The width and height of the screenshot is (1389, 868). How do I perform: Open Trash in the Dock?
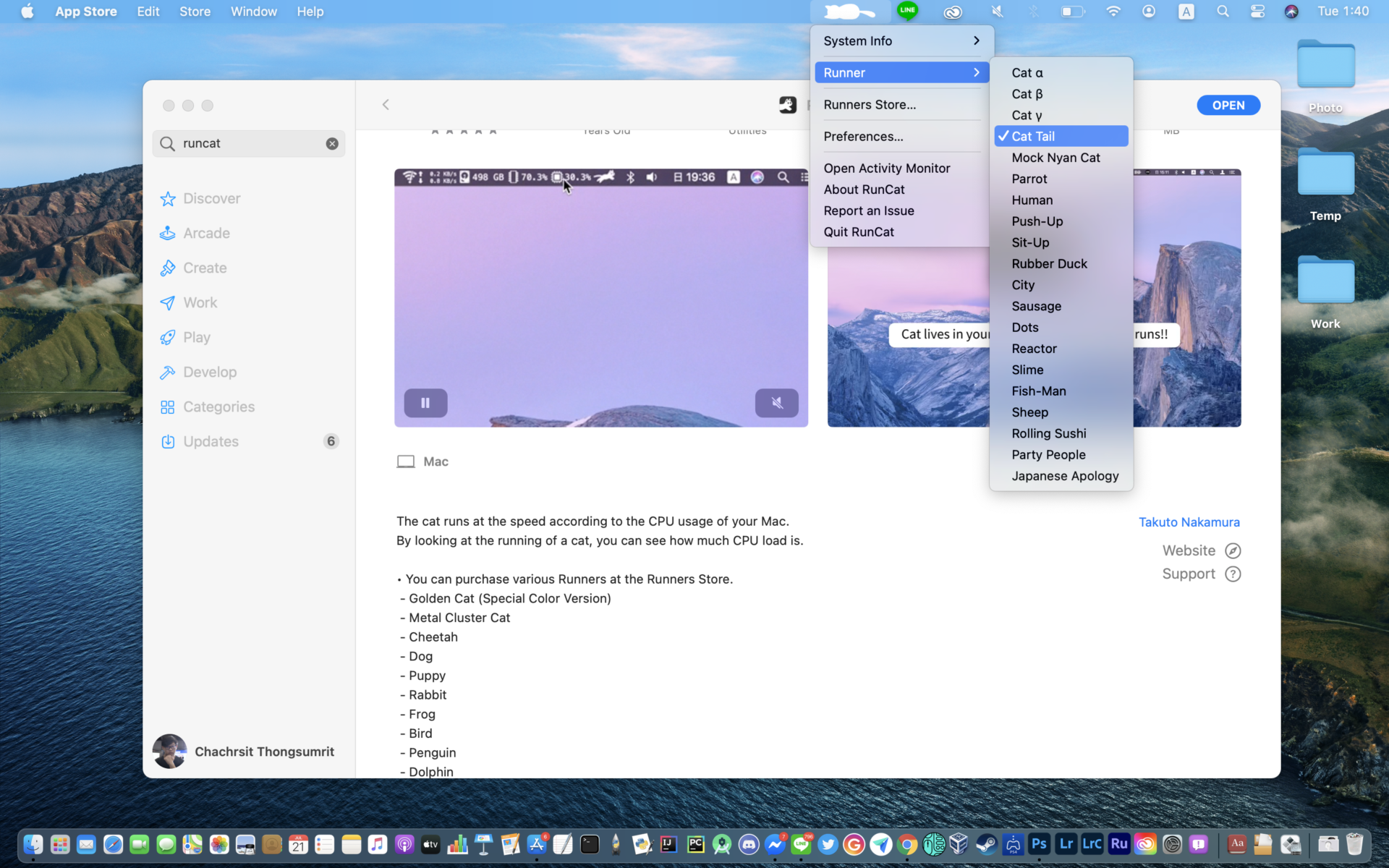(1355, 844)
